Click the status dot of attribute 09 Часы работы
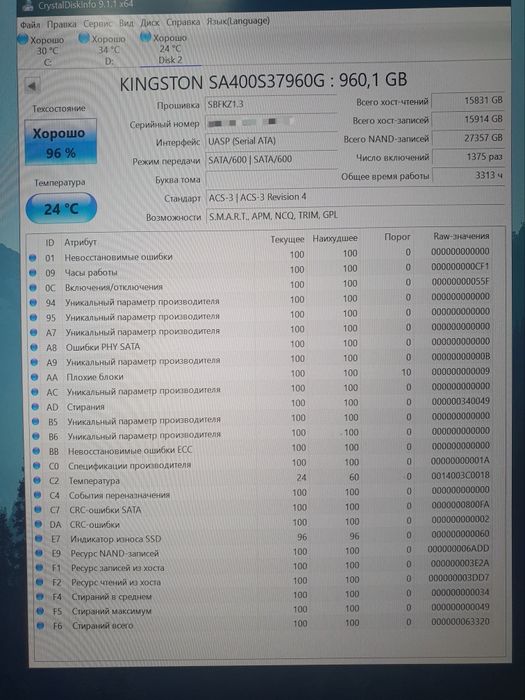This screenshot has width=525, height=700. (33, 273)
